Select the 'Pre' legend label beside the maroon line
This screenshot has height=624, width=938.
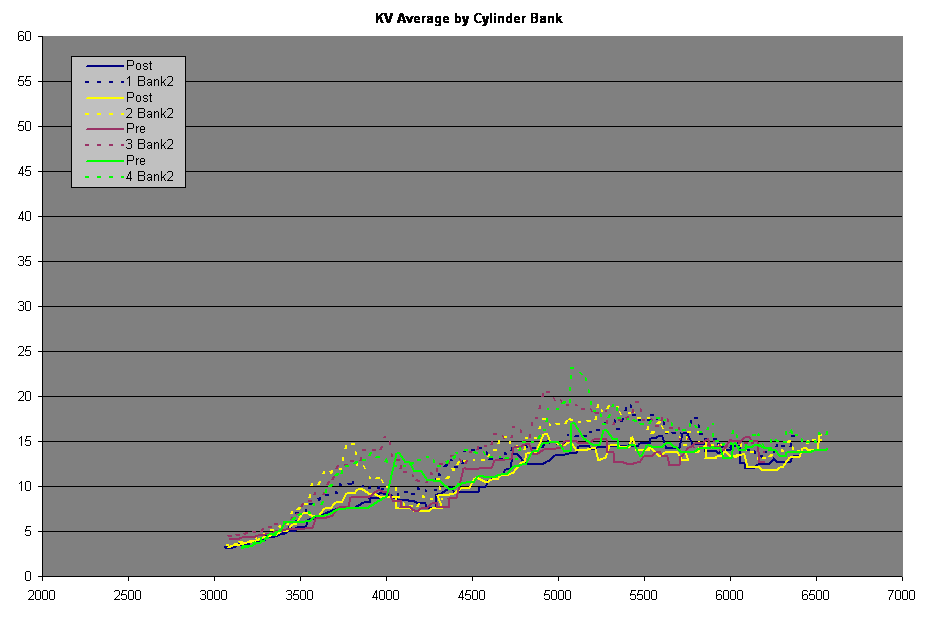136,128
